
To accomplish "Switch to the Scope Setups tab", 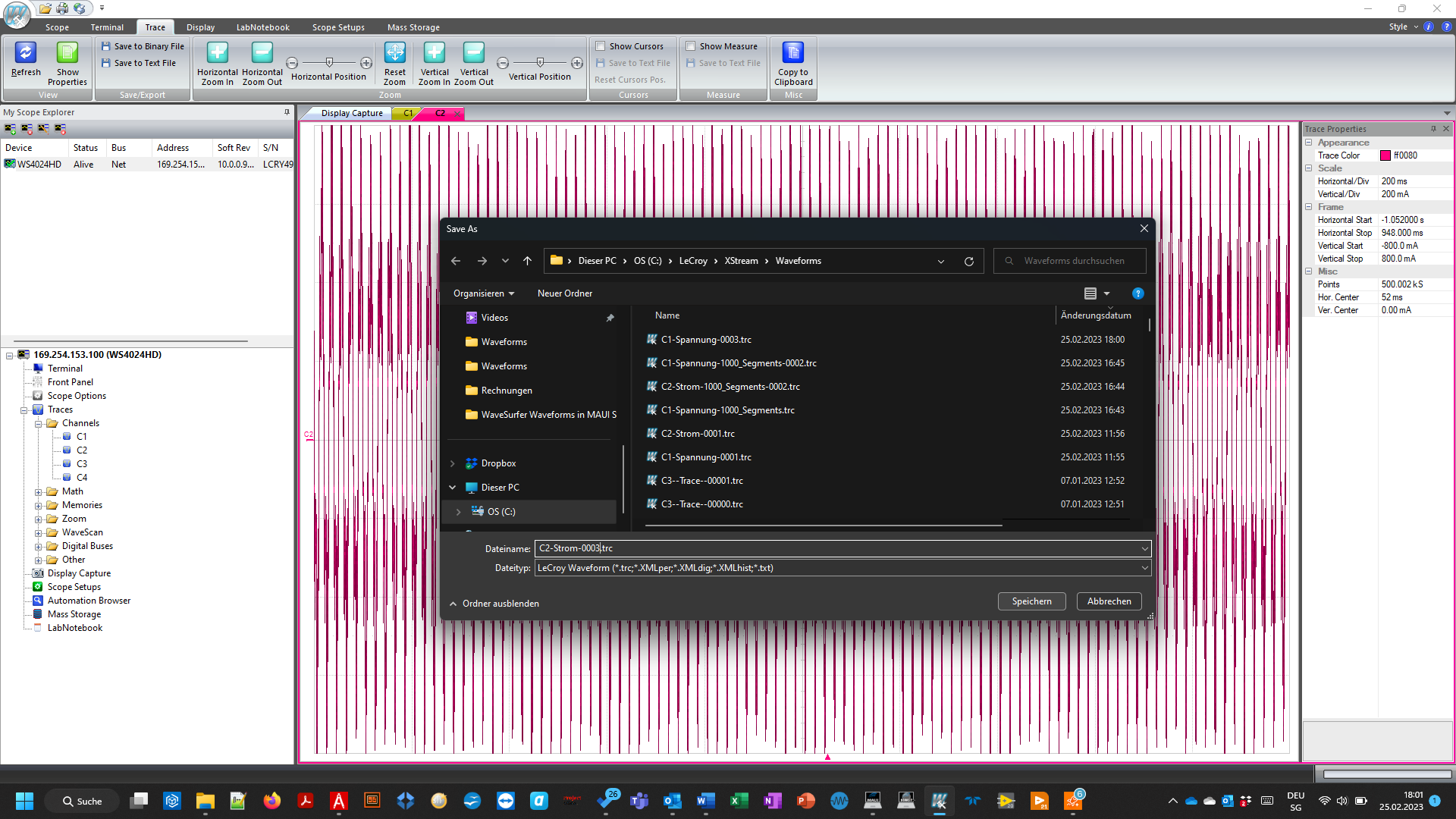I will point(338,27).
